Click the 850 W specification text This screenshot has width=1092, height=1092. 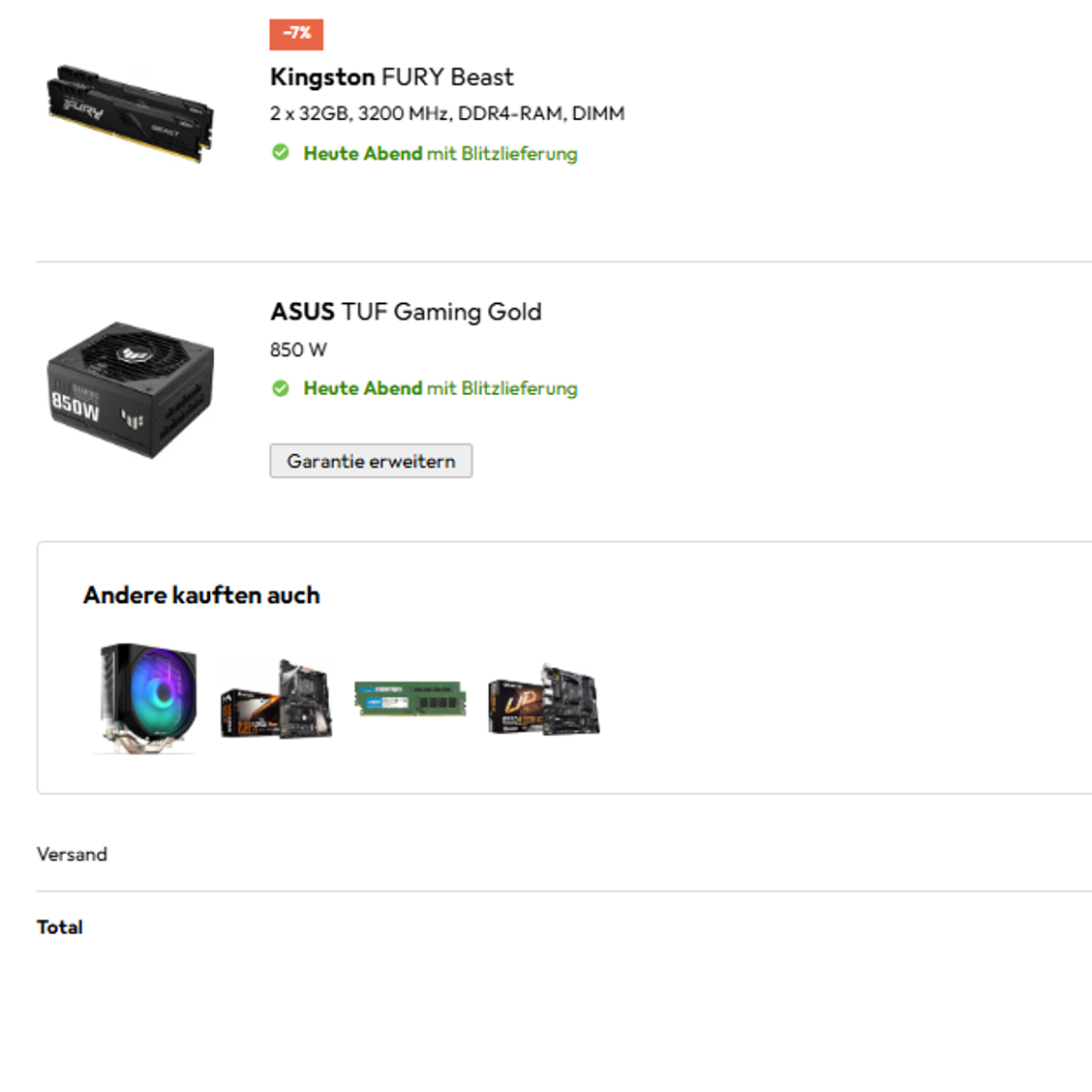tap(299, 349)
